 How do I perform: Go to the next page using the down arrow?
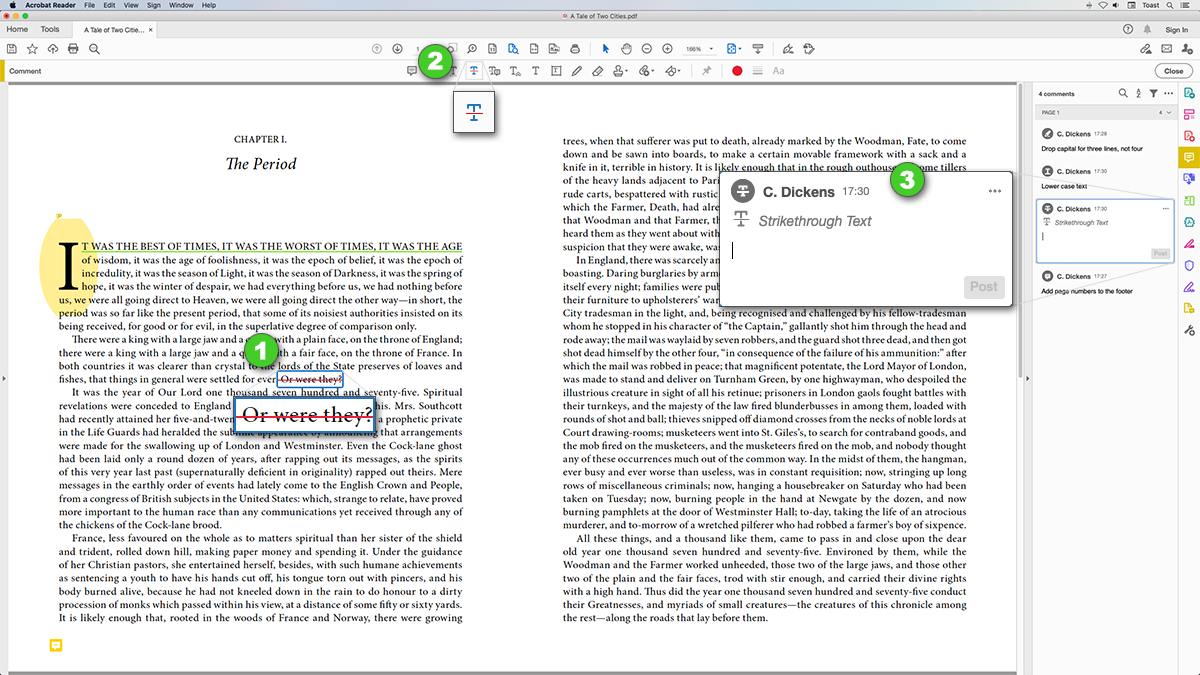[x=397, y=49]
